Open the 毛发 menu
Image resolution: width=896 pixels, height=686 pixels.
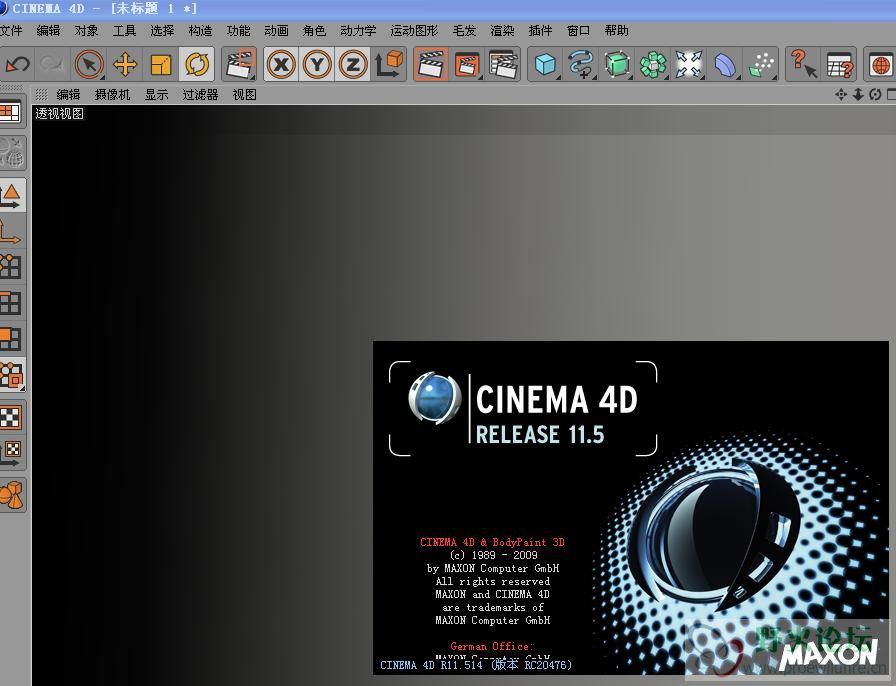[464, 30]
